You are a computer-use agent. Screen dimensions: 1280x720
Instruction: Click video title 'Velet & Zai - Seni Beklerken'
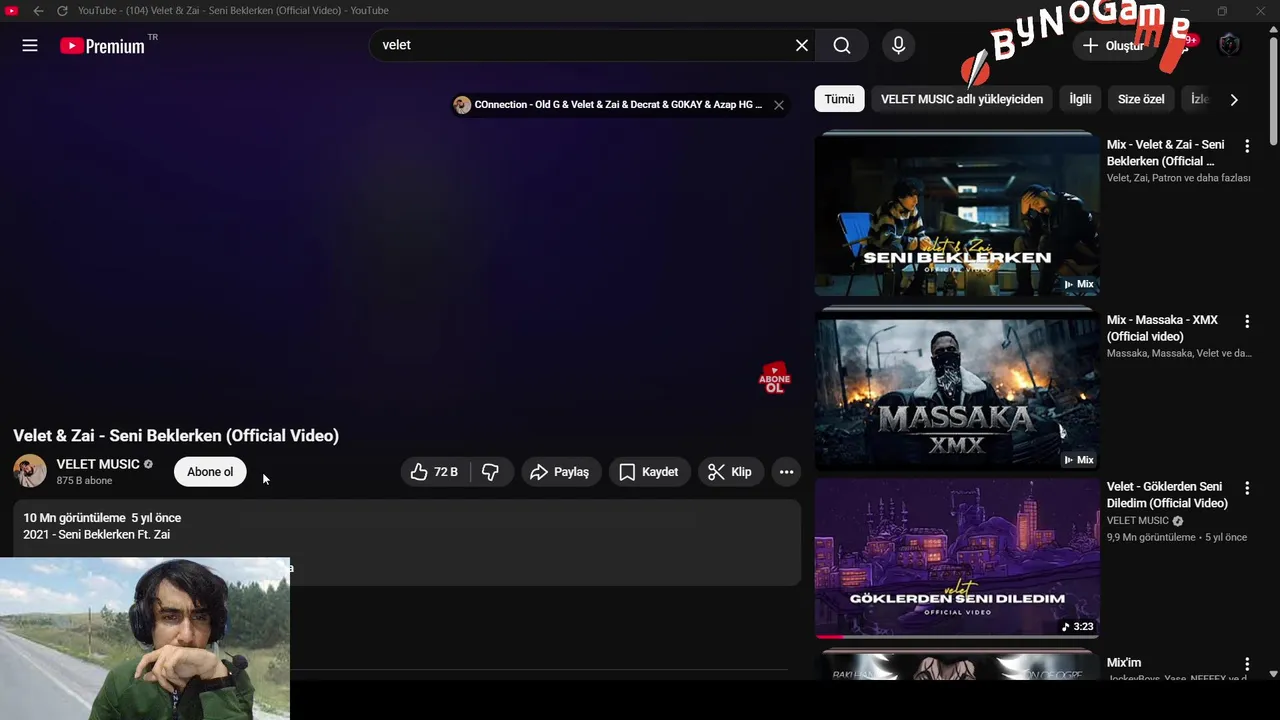pyautogui.click(x=176, y=436)
